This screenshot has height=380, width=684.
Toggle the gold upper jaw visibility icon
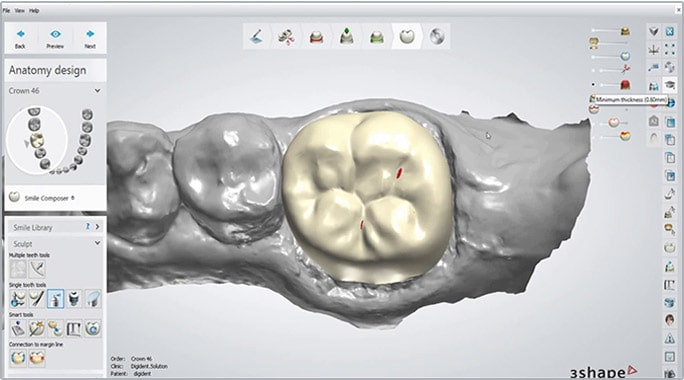tap(625, 31)
